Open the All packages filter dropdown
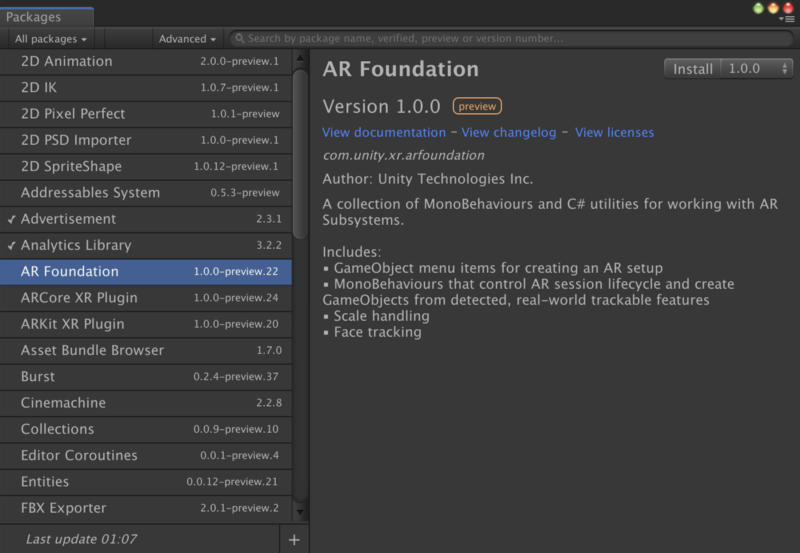The width and height of the screenshot is (800, 553). click(x=51, y=39)
